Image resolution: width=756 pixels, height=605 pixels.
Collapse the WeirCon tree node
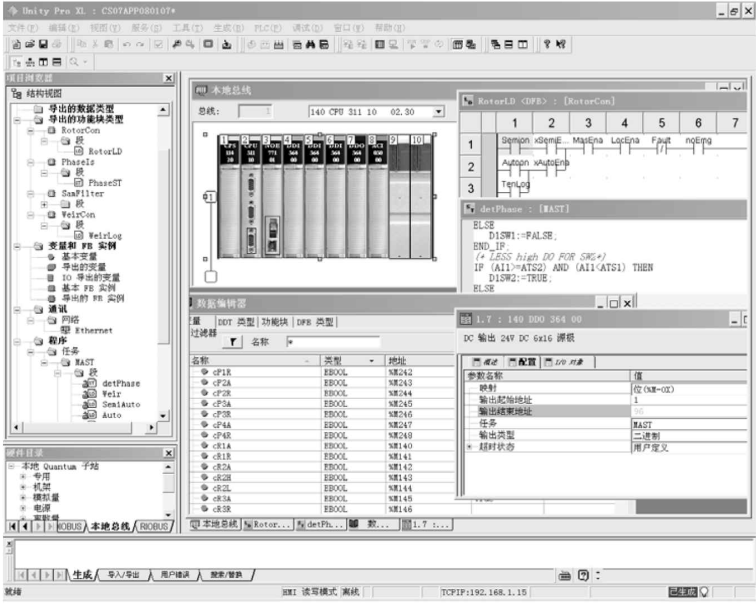(x=30, y=215)
